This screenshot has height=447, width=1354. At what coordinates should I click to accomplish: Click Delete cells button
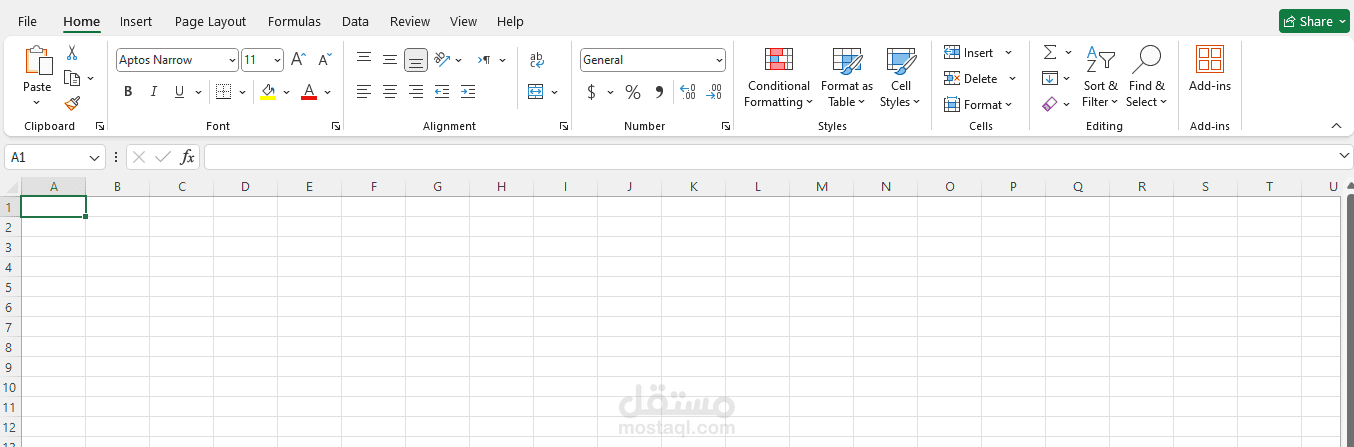pyautogui.click(x=971, y=78)
